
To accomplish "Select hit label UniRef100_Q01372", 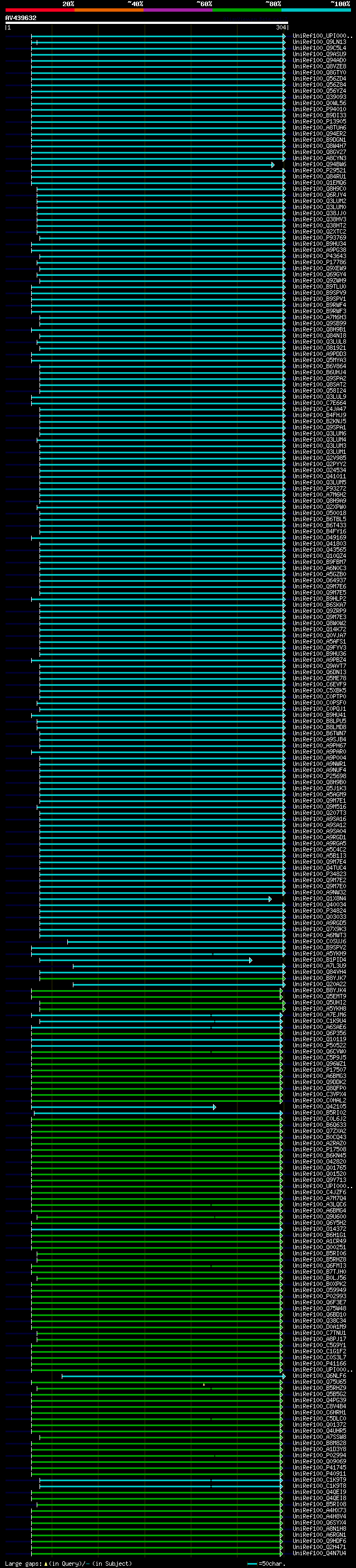I will pyautogui.click(x=319, y=1425).
